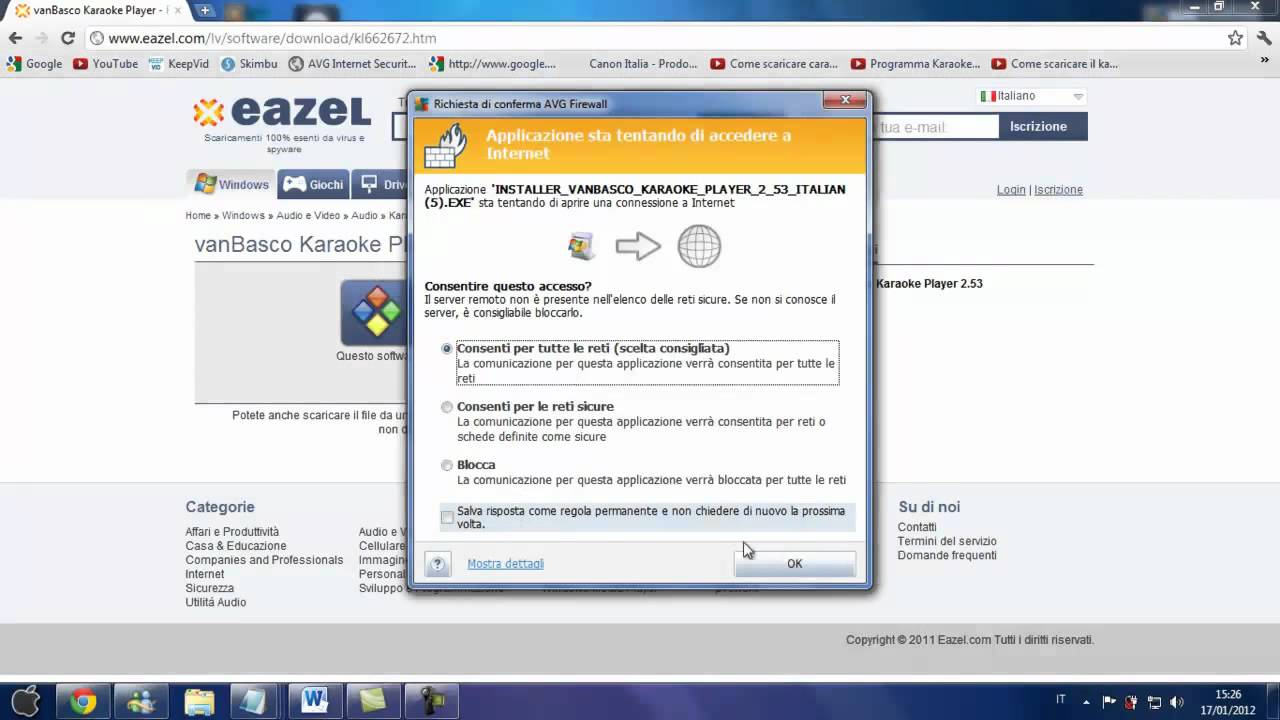The height and width of the screenshot is (720, 1280).
Task: Click the Iscrizione link beside Login
Action: 1058,190
